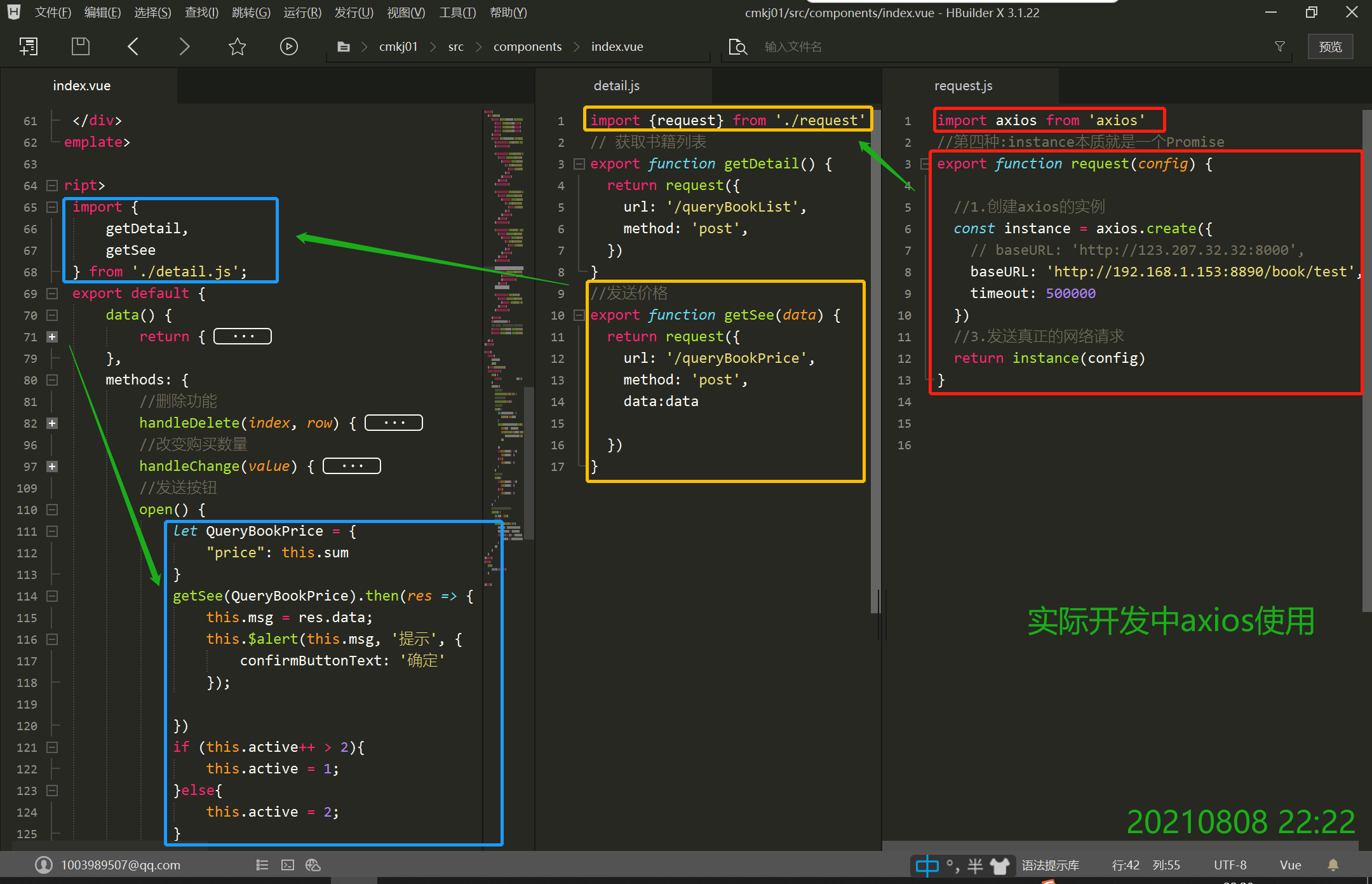Toggle Chinese input mode with the 中 icon
Screen dimensions: 1372x884
coord(926,865)
